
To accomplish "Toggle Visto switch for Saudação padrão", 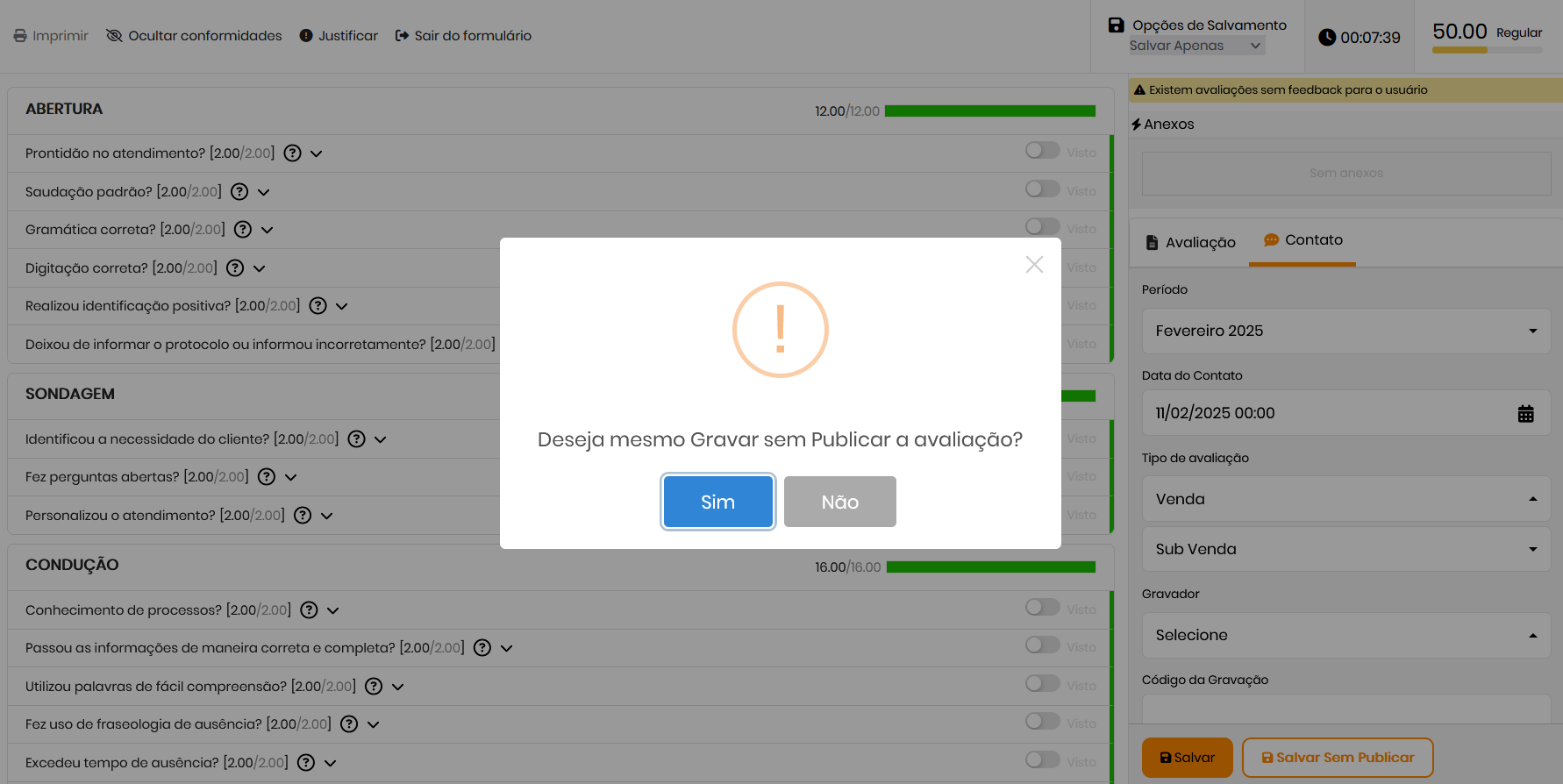I will 1042,189.
